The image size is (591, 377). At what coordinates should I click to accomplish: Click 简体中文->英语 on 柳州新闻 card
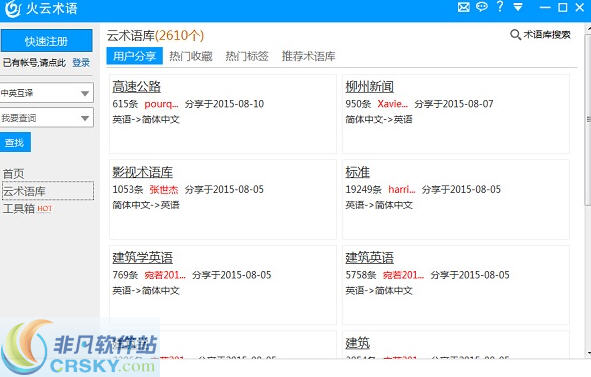[x=379, y=120]
